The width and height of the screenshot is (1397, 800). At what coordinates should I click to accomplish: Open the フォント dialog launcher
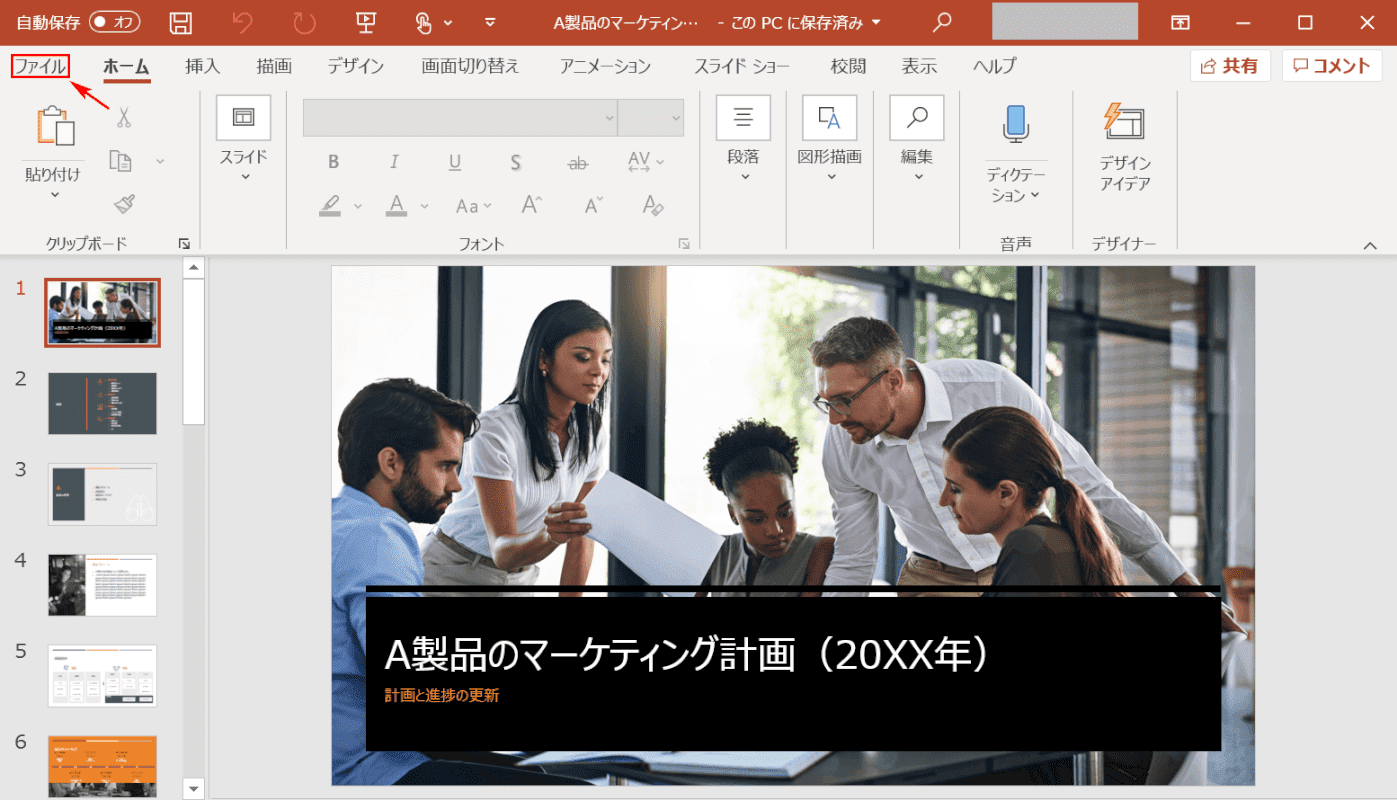click(x=684, y=243)
